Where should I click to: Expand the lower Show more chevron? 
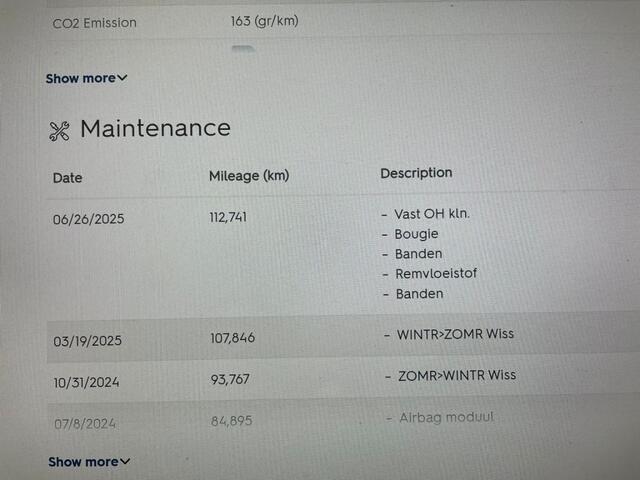click(x=125, y=462)
